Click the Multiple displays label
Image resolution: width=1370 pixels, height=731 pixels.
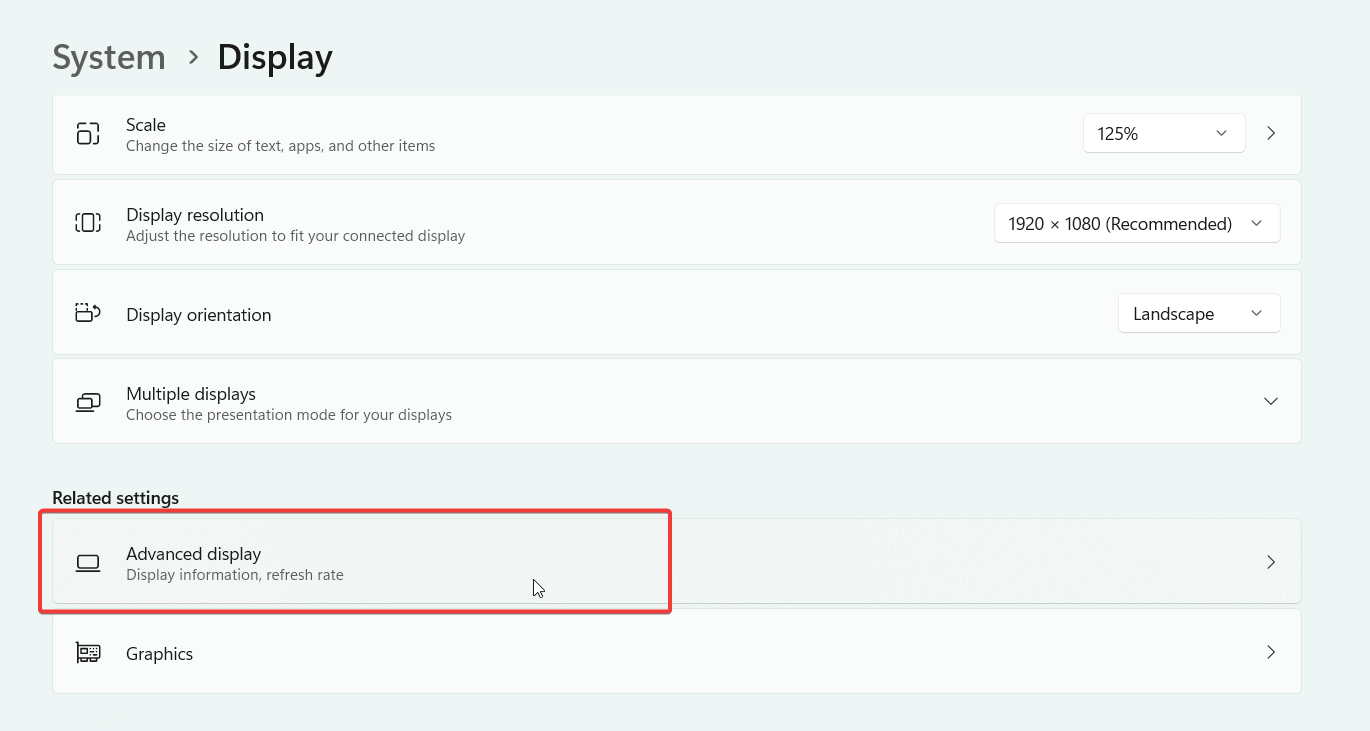pyautogui.click(x=191, y=394)
